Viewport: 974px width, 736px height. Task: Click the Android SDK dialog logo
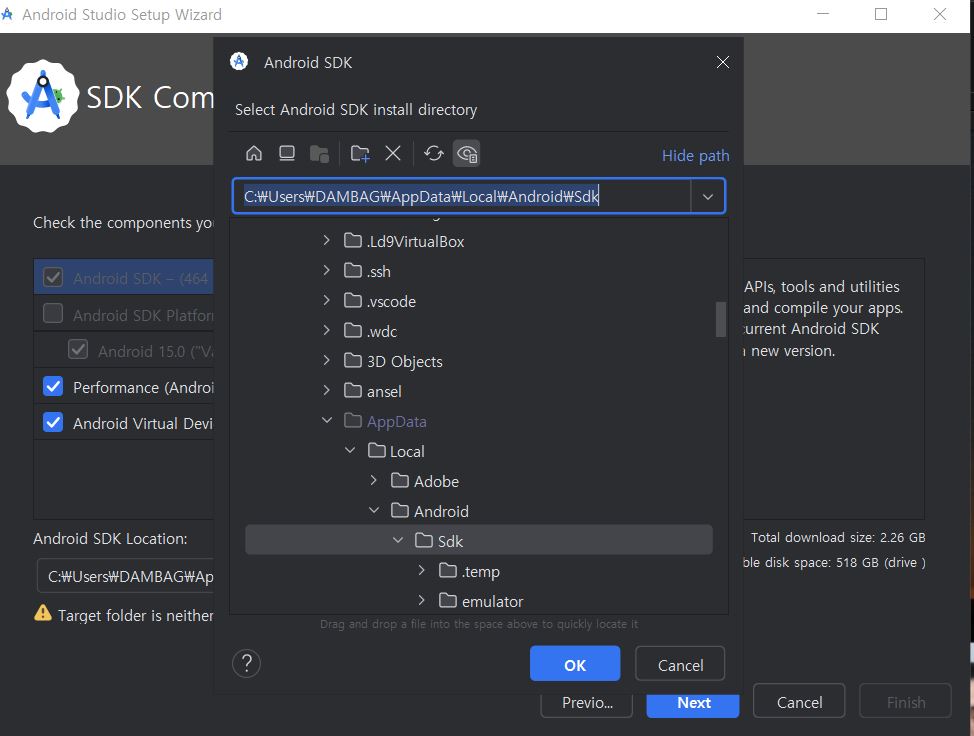point(239,61)
